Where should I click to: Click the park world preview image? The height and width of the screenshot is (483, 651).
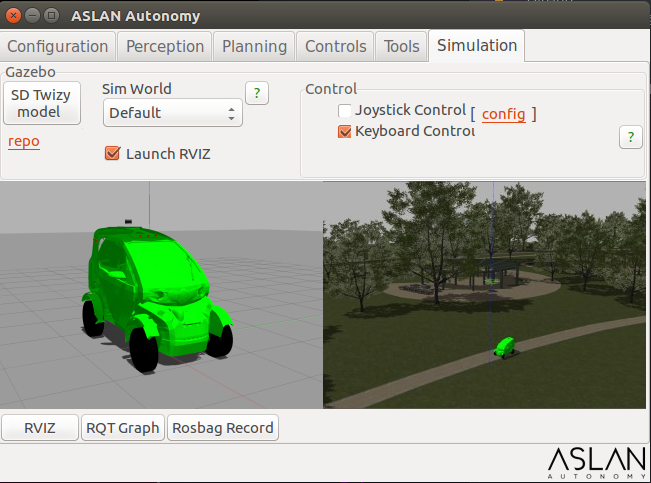click(485, 295)
